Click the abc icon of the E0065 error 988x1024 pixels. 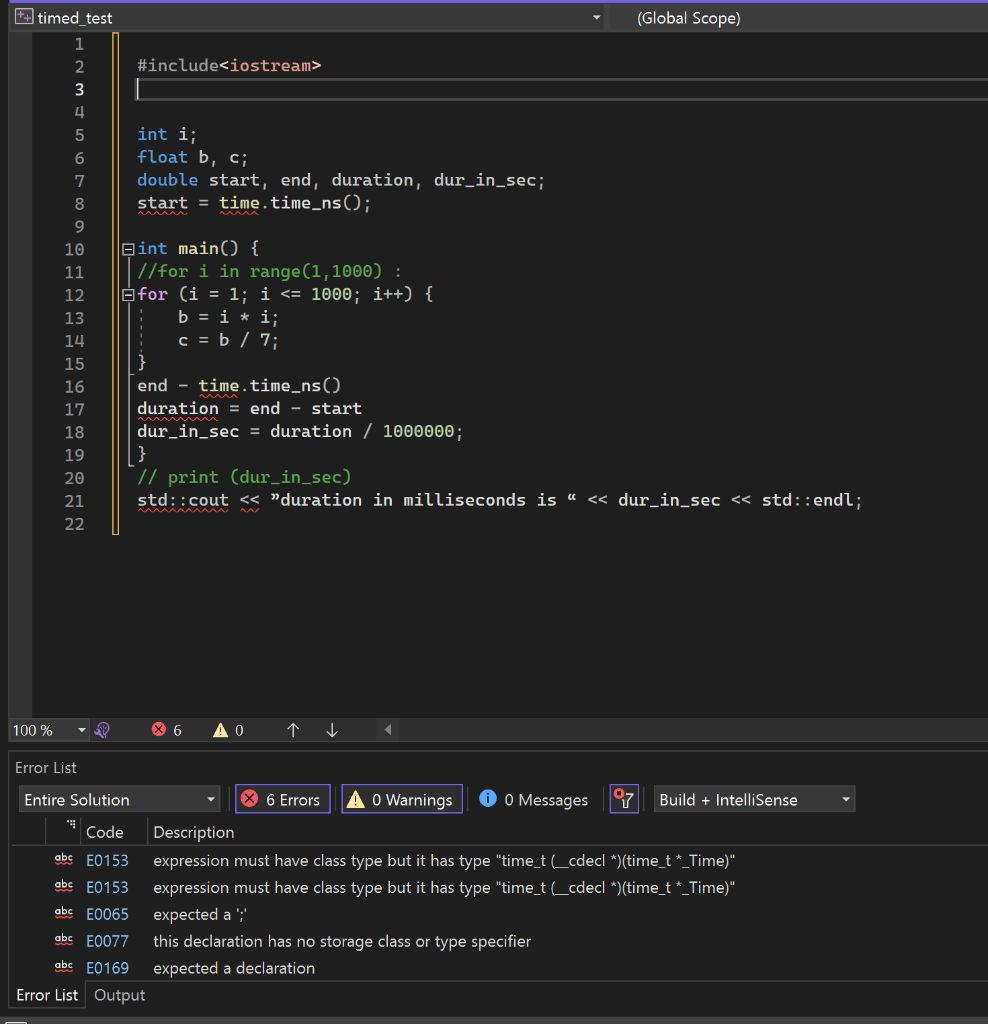[64, 914]
